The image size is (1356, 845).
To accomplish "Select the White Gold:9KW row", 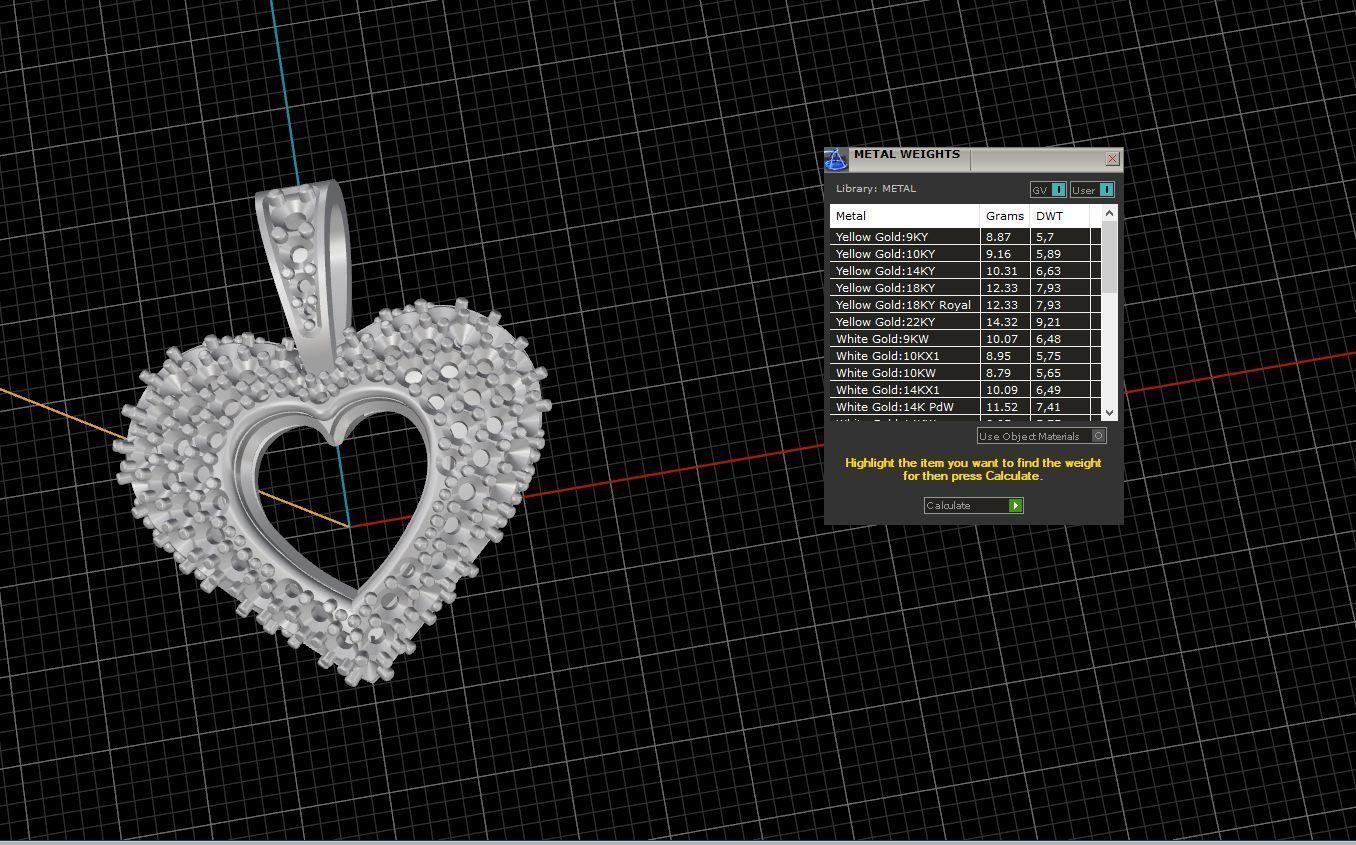I will [x=965, y=339].
